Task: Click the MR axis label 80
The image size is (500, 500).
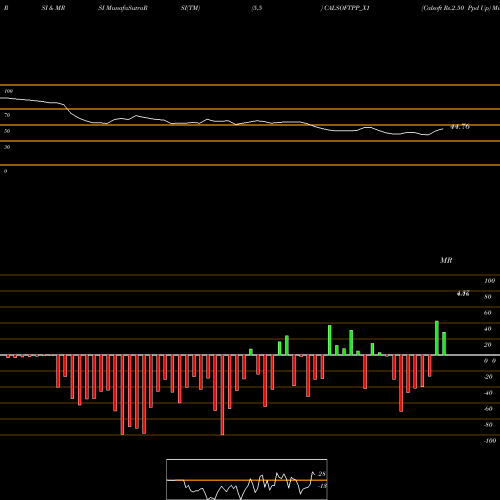Action: click(487, 297)
